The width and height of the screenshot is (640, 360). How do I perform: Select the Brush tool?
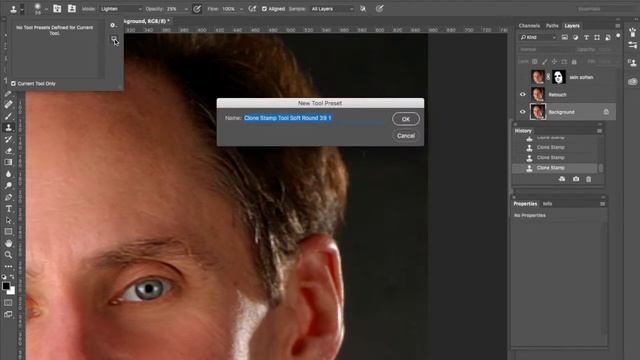[x=8, y=116]
